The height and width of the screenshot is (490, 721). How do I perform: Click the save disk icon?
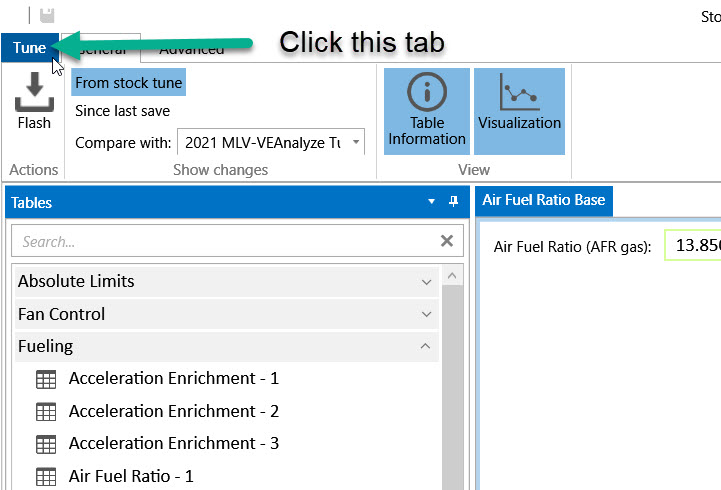47,15
